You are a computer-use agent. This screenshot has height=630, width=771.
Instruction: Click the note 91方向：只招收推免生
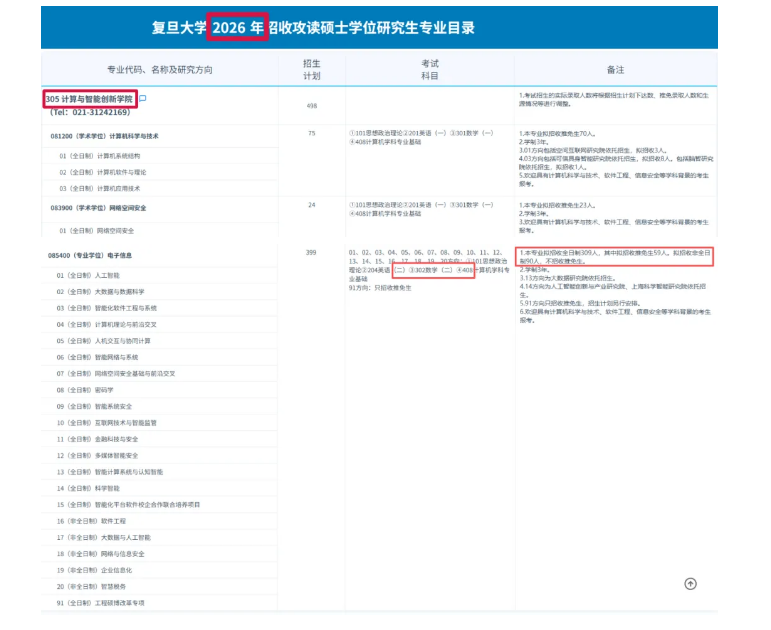click(x=380, y=288)
